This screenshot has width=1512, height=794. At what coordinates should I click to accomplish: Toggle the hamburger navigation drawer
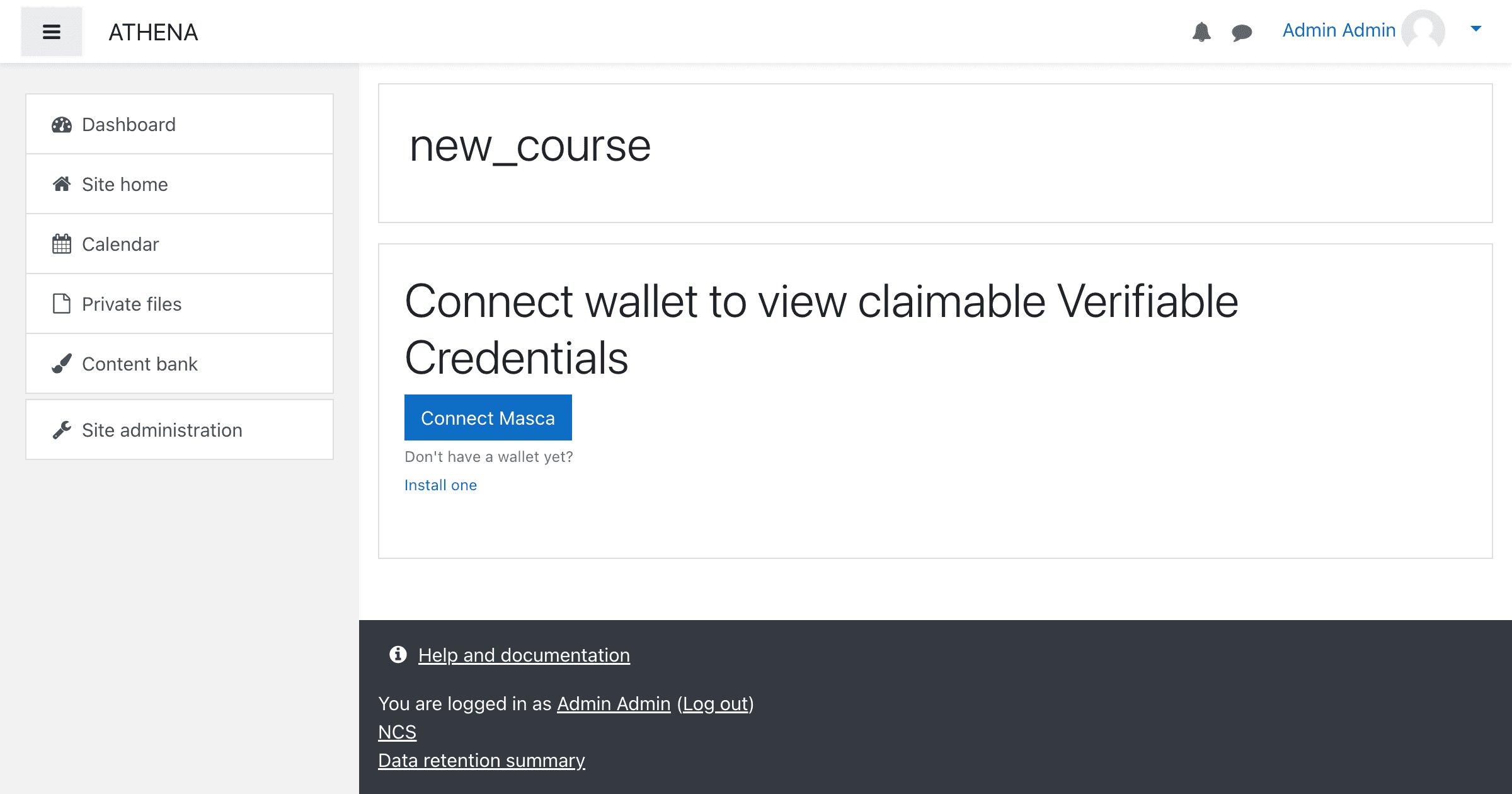[x=51, y=32]
